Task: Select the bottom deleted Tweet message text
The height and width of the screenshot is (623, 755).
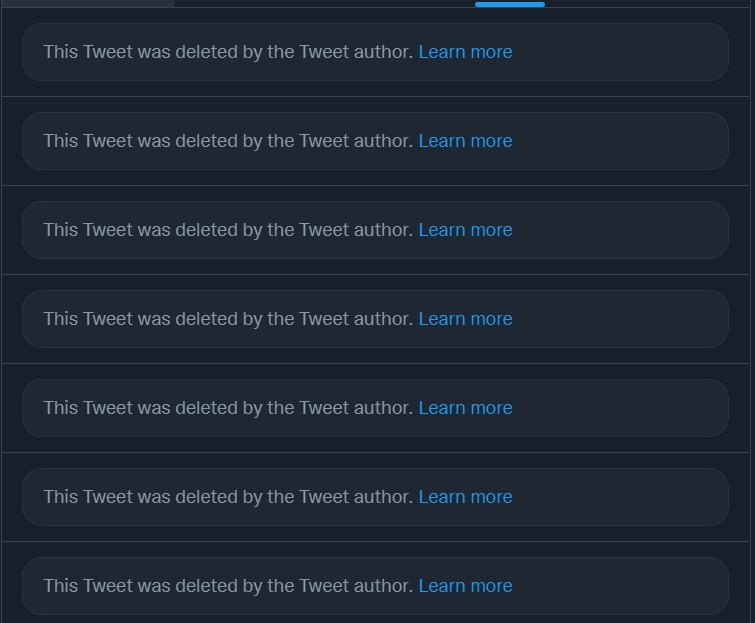Action: coord(228,586)
